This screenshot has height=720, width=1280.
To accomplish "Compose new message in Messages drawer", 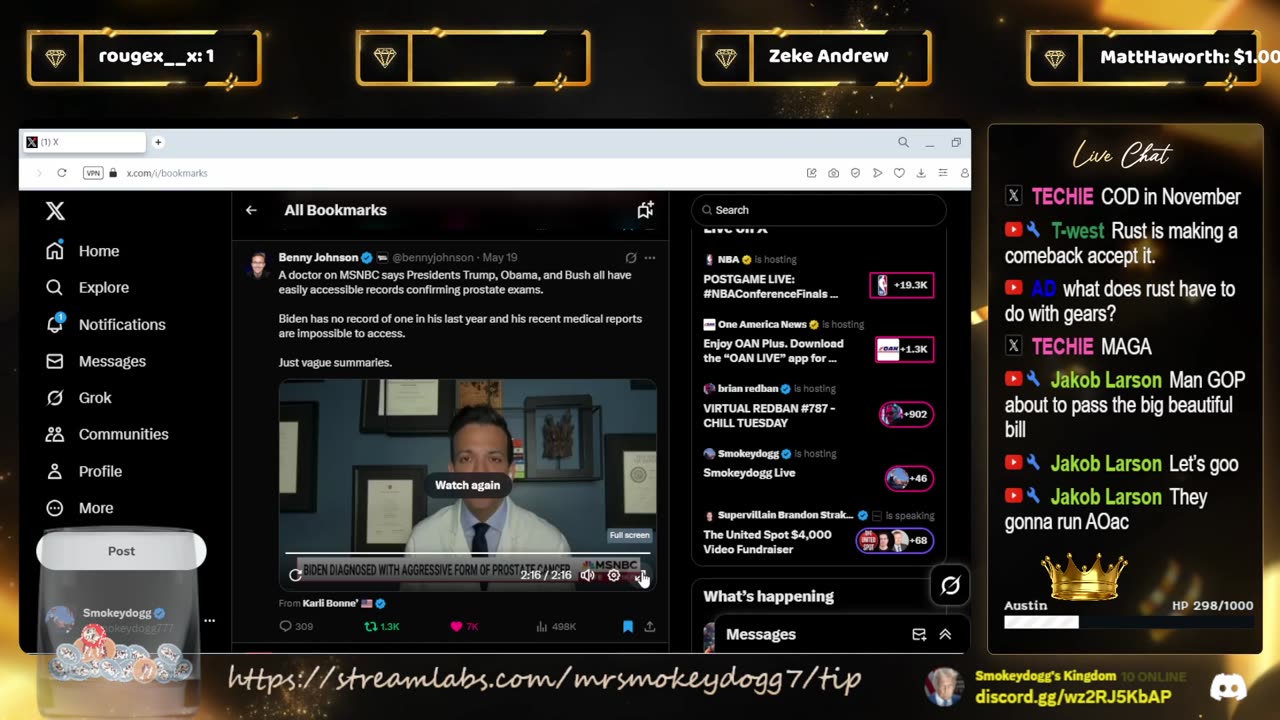I will click(919, 634).
